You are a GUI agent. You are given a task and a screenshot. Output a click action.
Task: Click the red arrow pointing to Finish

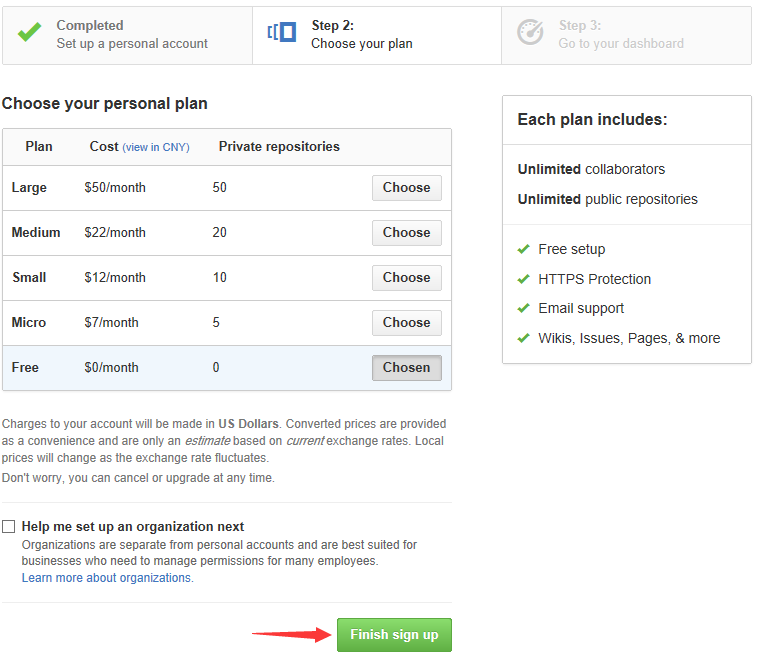(x=292, y=634)
